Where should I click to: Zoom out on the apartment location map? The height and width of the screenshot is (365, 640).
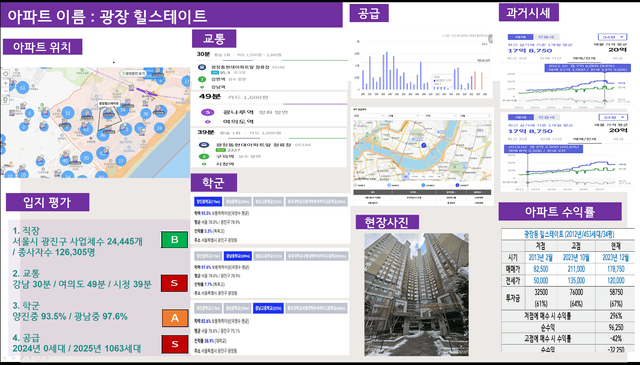point(5,91)
